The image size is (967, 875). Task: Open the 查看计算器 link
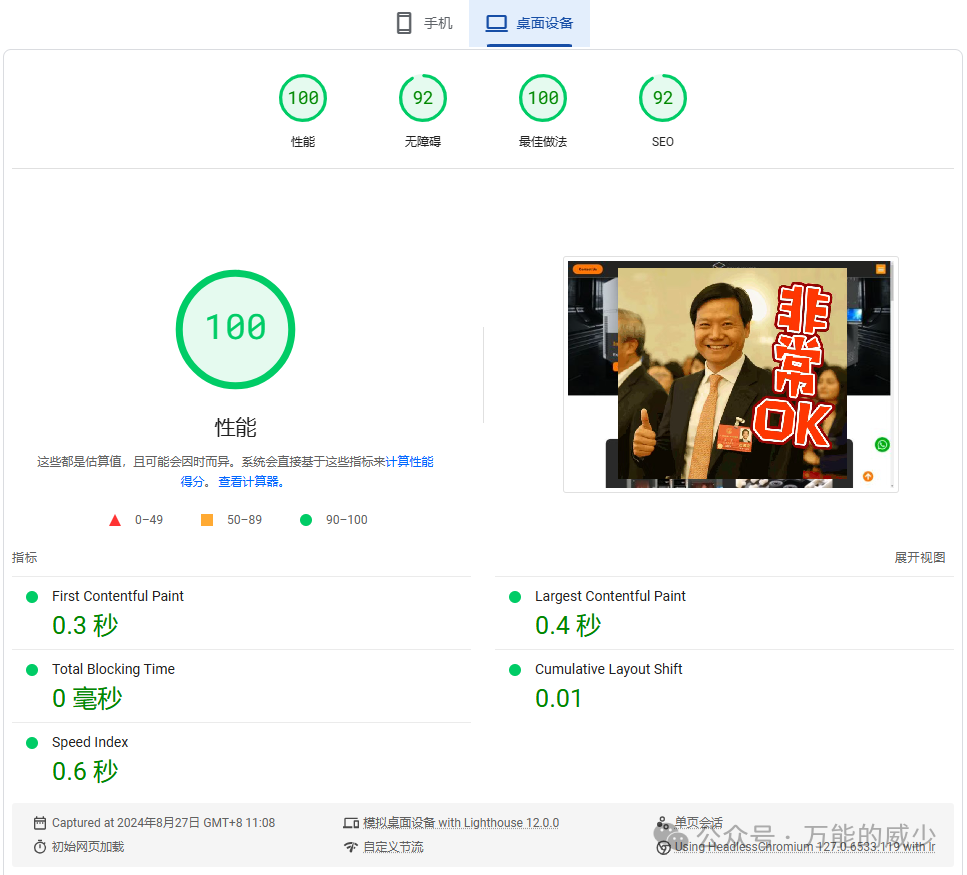[x=251, y=482]
